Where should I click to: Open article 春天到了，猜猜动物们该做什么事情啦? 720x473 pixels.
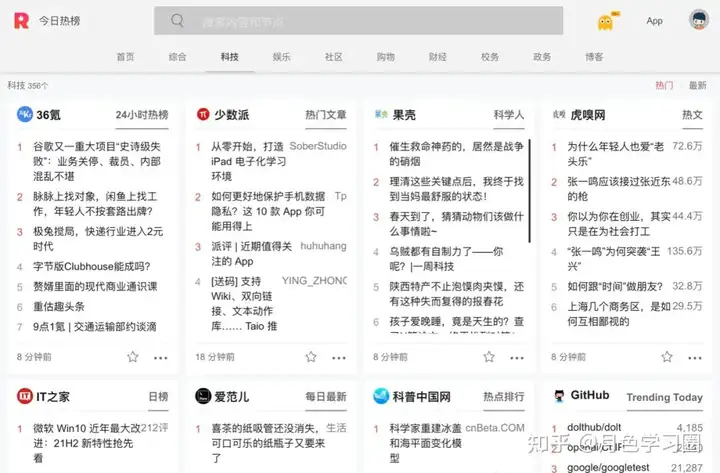[456, 224]
